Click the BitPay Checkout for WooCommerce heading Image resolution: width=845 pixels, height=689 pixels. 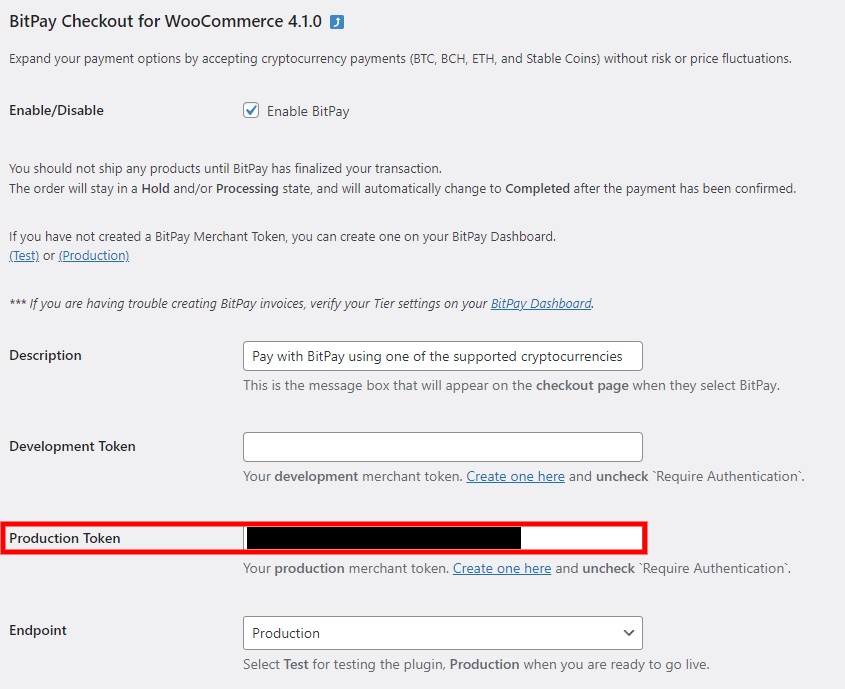click(x=165, y=22)
